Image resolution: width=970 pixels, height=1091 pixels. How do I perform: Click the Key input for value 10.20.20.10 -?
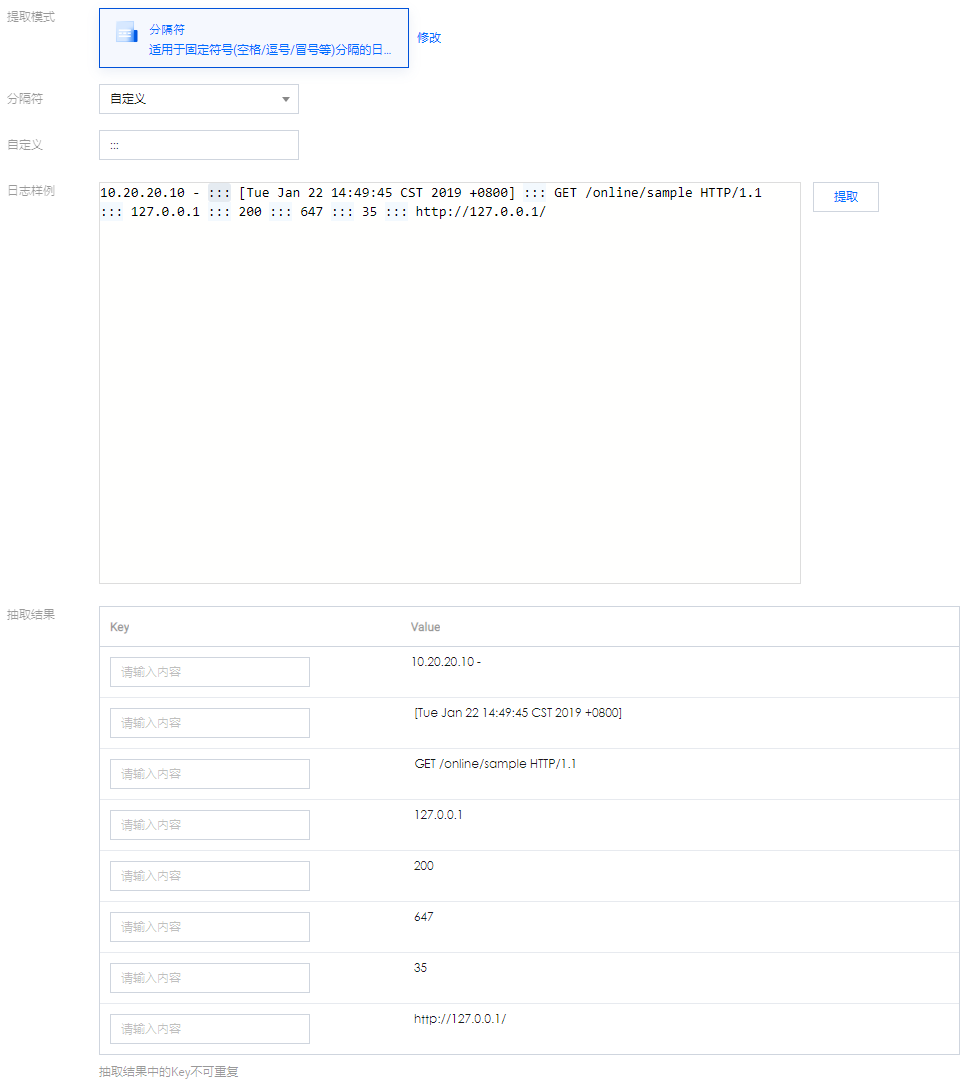209,672
